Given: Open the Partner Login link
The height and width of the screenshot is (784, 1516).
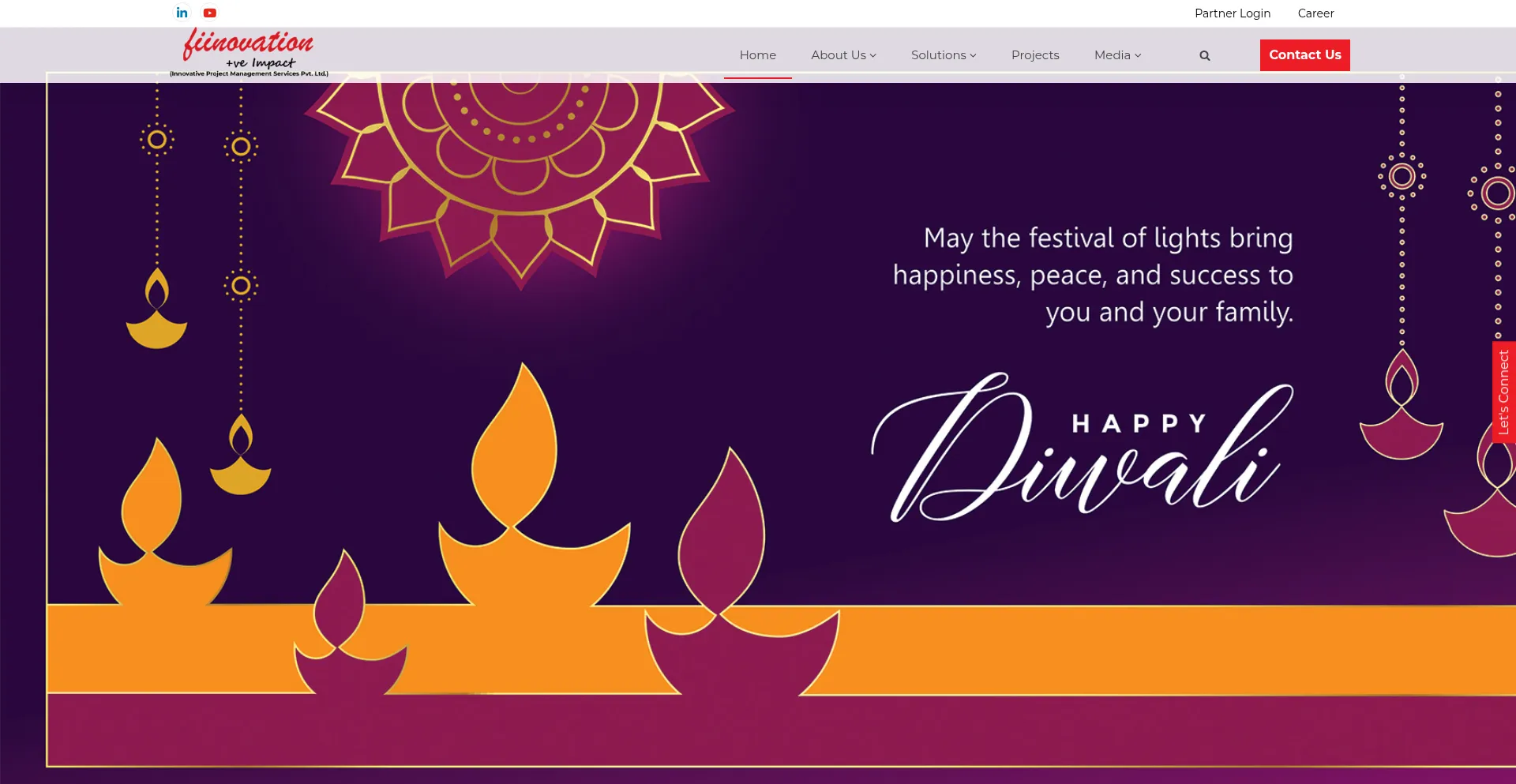Looking at the screenshot, I should click(1233, 13).
